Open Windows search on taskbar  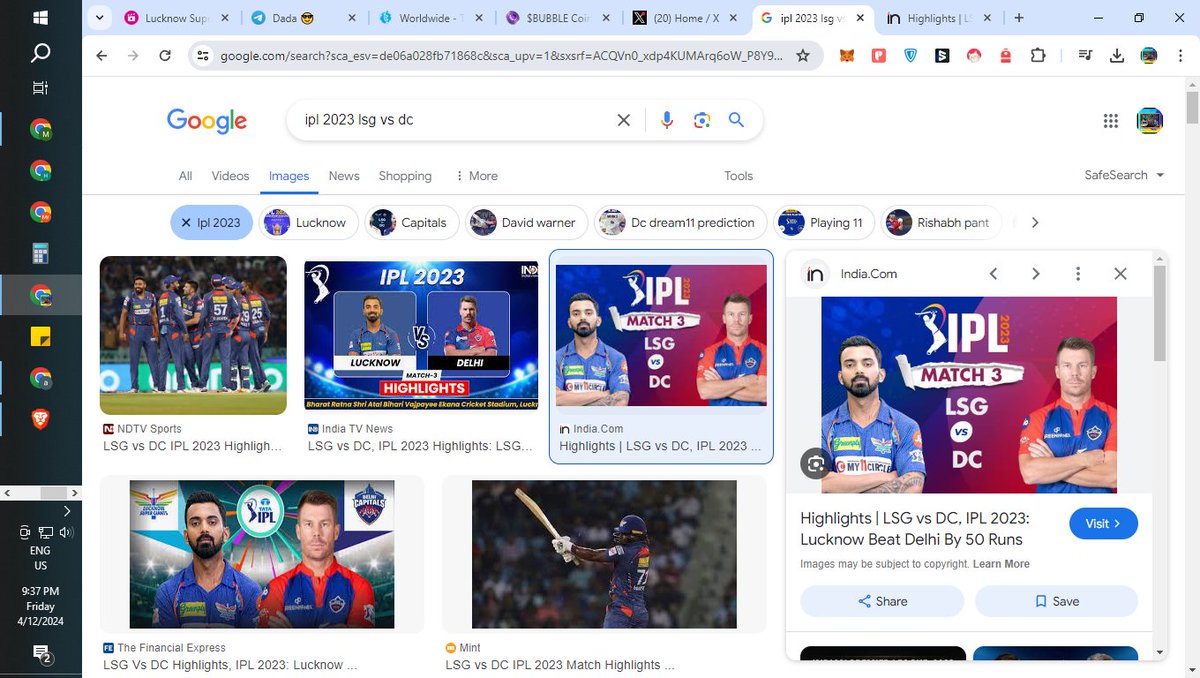coord(40,52)
